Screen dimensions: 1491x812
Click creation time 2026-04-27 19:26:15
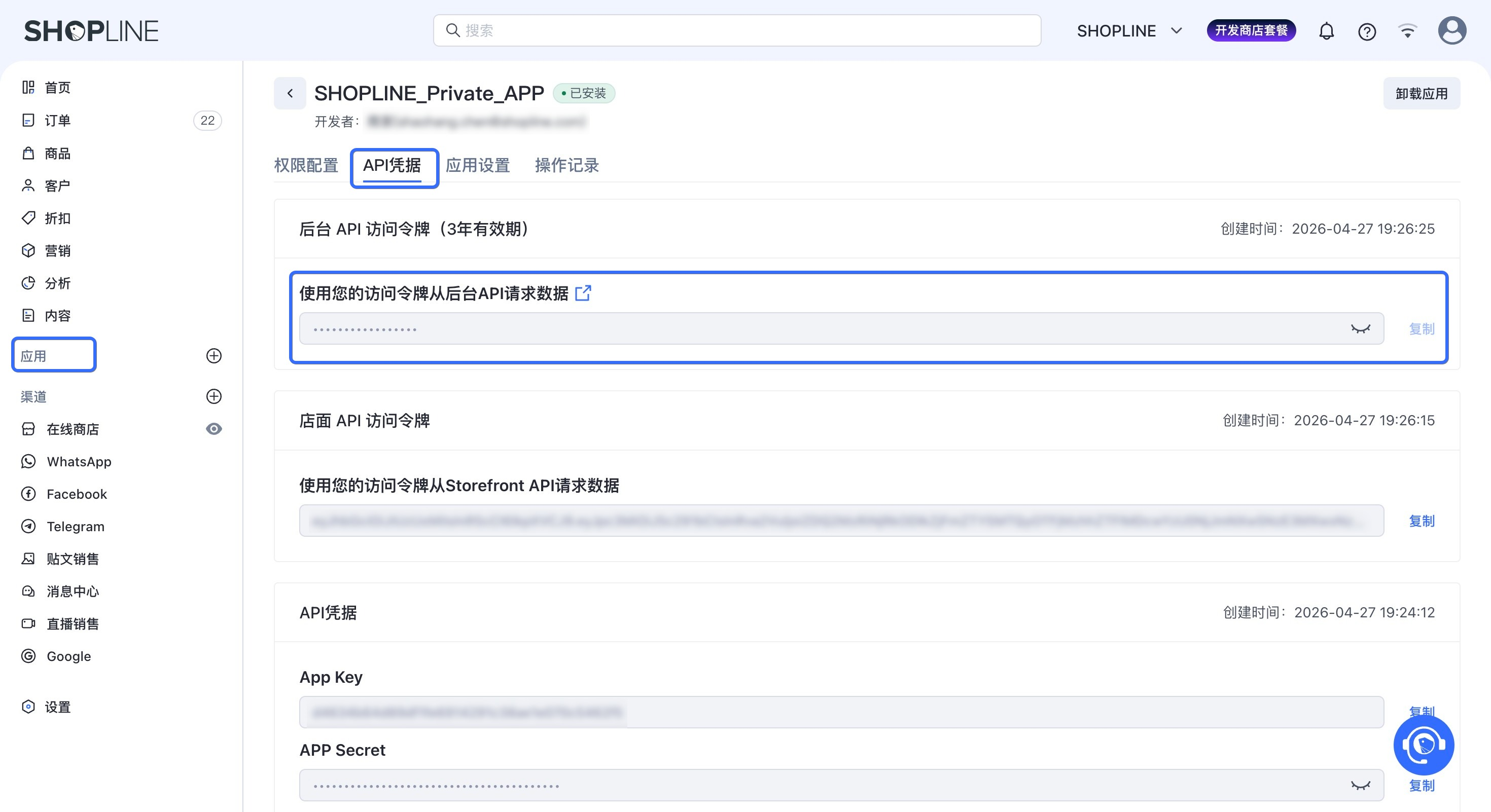1364,421
